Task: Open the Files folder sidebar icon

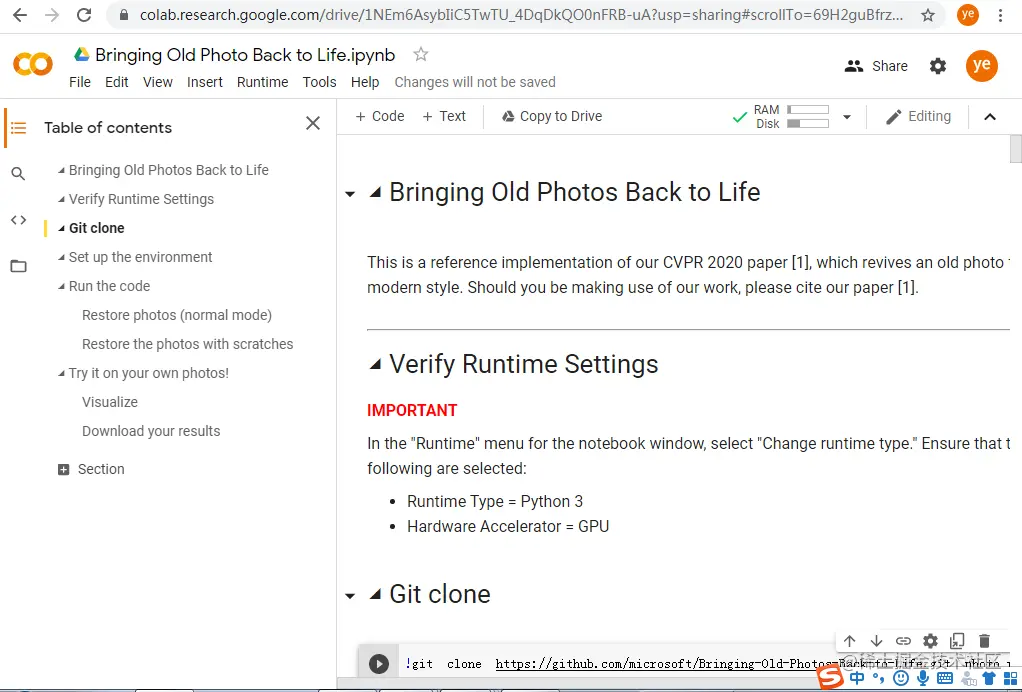Action: [x=18, y=266]
